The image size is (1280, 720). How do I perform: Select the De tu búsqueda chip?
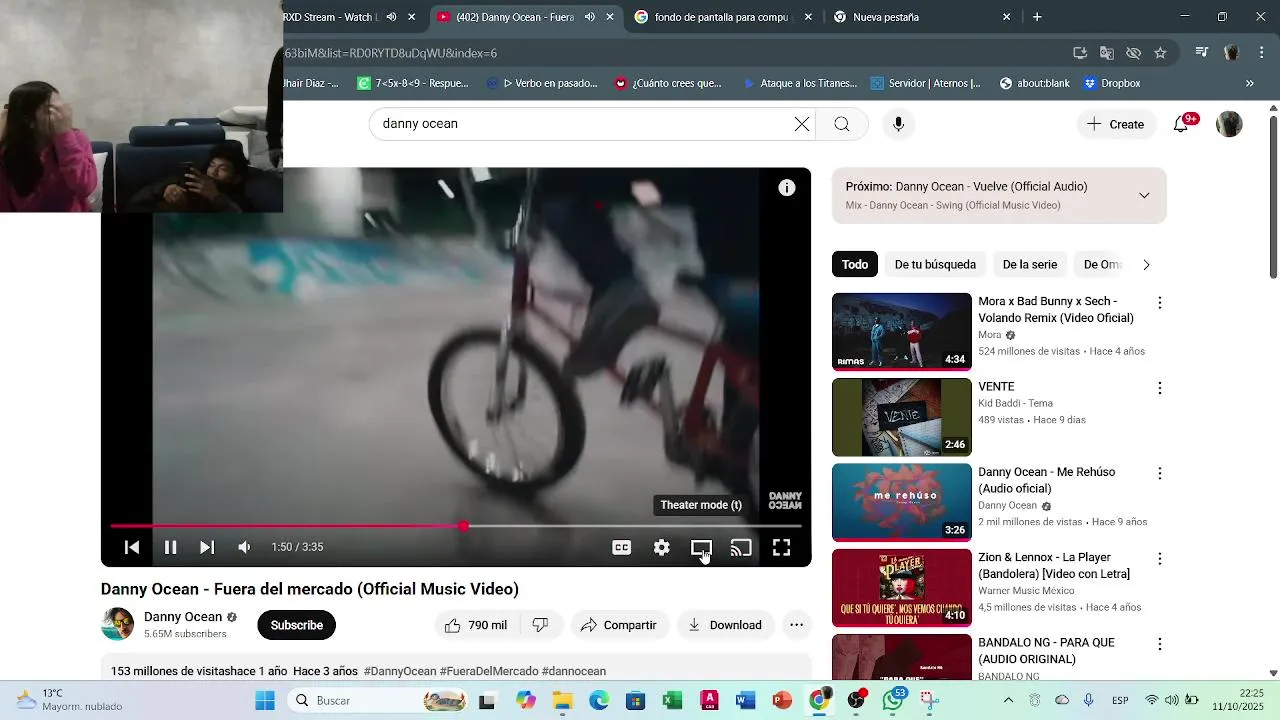pos(935,265)
